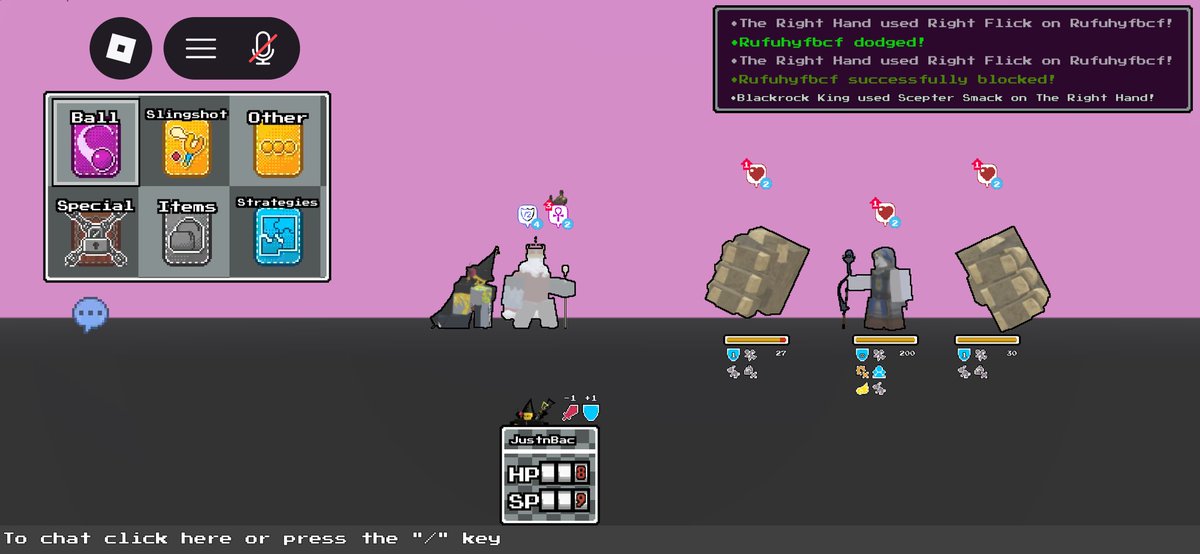Open the Other action card
The height and width of the screenshot is (554, 1200).
pyautogui.click(x=277, y=143)
